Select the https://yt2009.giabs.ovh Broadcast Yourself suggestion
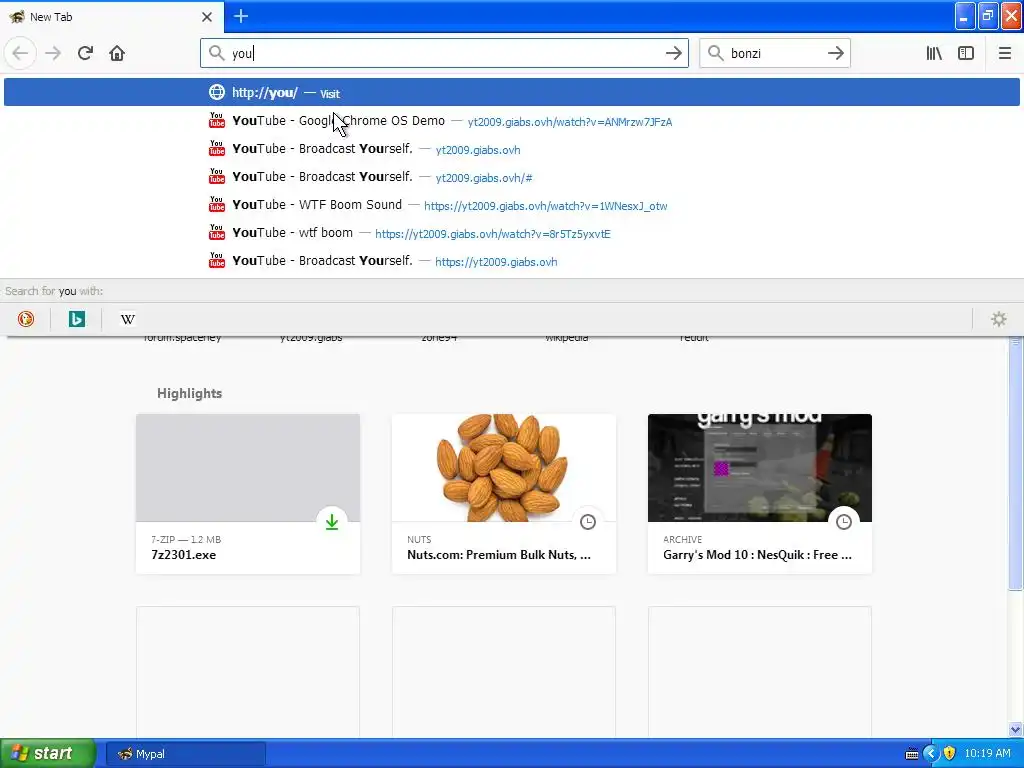 click(x=511, y=261)
